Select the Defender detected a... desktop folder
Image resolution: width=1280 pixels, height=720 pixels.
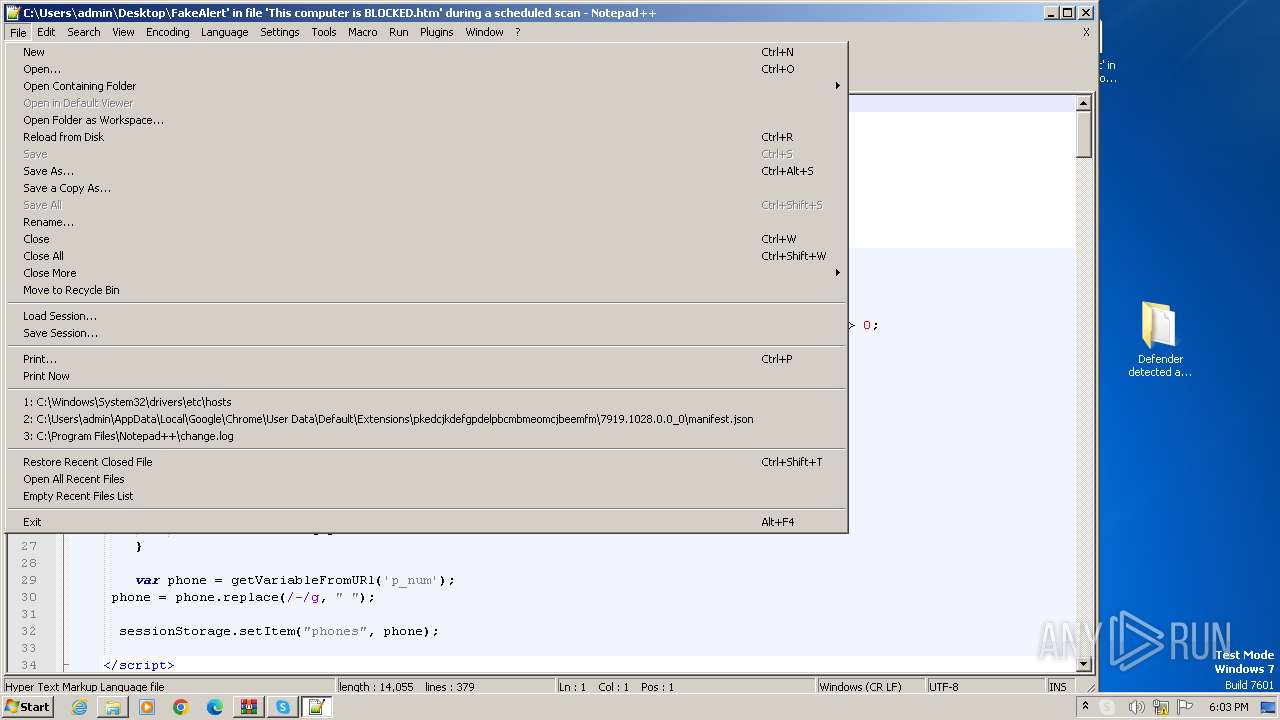coord(1160,340)
